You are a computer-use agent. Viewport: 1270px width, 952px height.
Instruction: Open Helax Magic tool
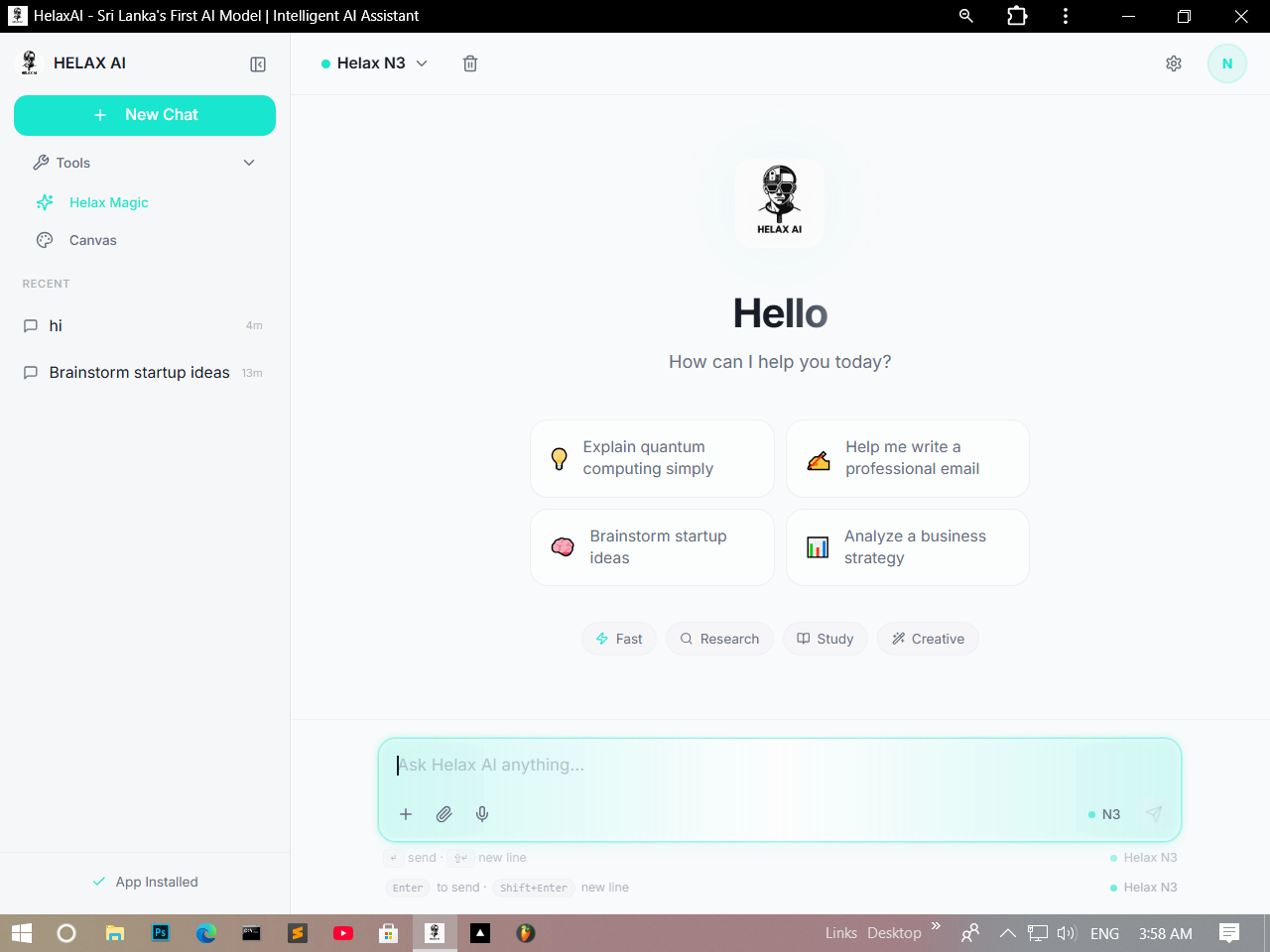click(145, 202)
